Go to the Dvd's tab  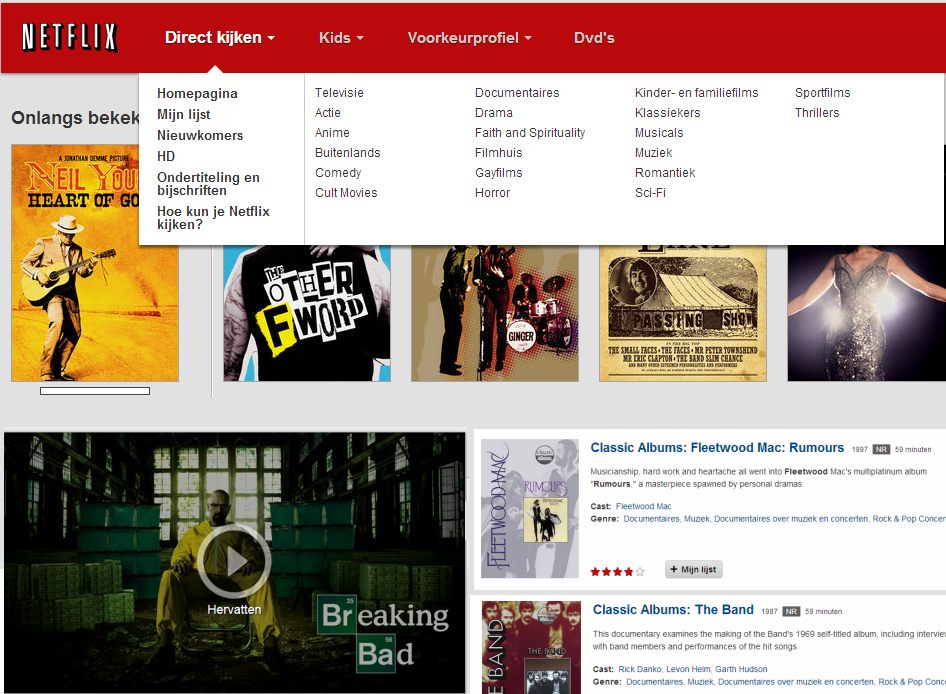coord(594,38)
